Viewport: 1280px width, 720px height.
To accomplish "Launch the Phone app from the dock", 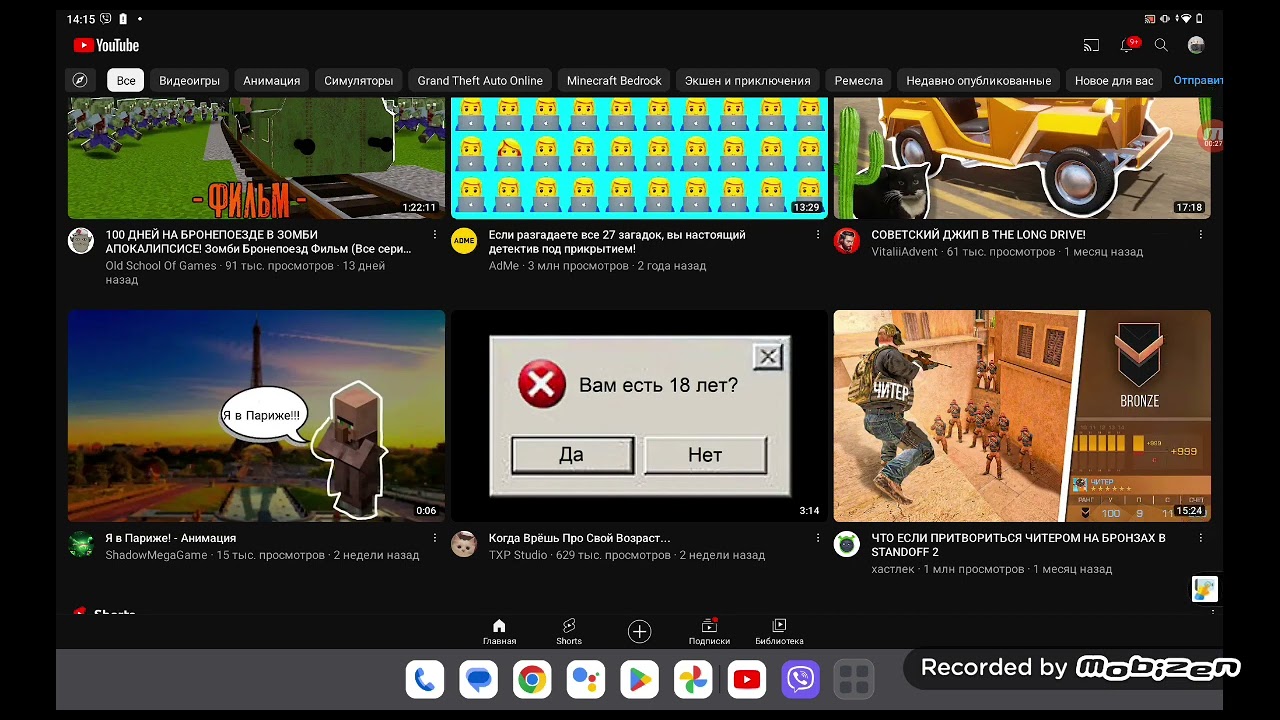I will [x=425, y=680].
